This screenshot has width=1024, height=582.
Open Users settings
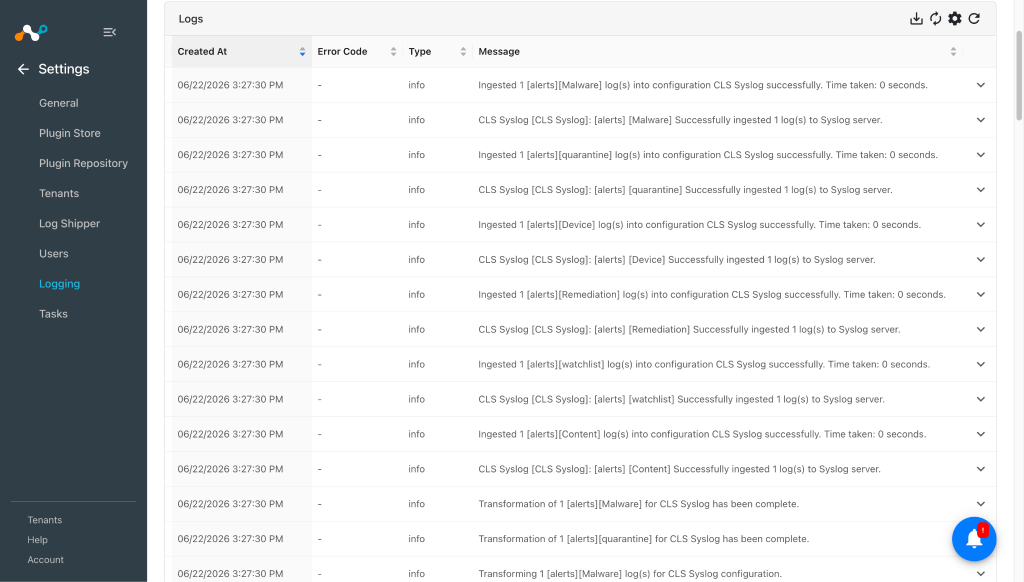pyautogui.click(x=54, y=253)
